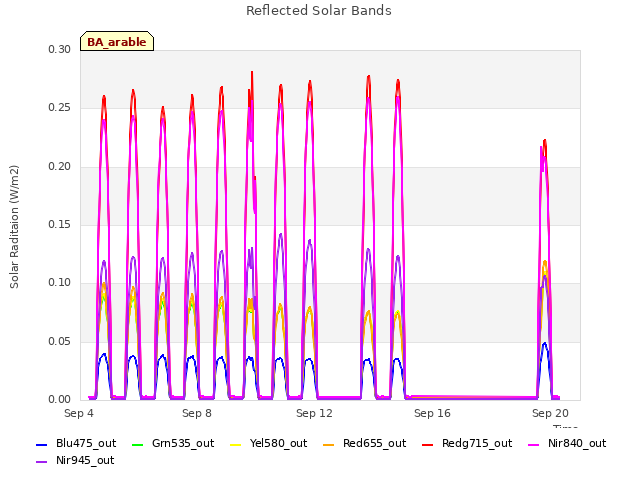Click the 0.25 y-axis tick label

click(x=60, y=108)
